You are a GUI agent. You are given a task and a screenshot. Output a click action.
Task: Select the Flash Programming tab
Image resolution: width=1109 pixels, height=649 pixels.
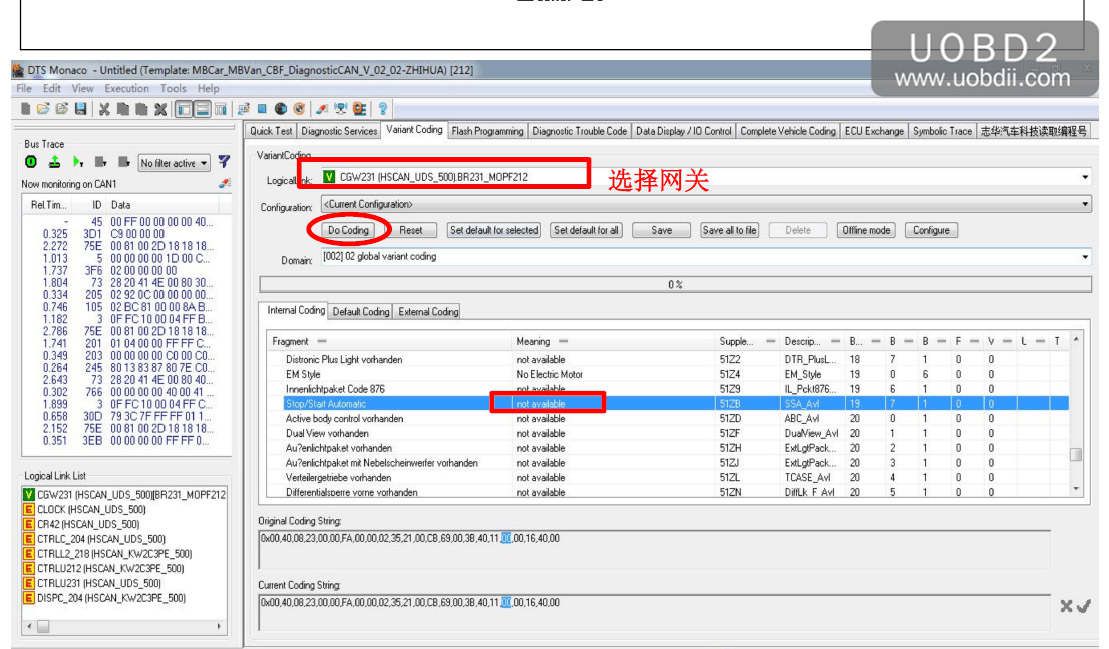(487, 131)
